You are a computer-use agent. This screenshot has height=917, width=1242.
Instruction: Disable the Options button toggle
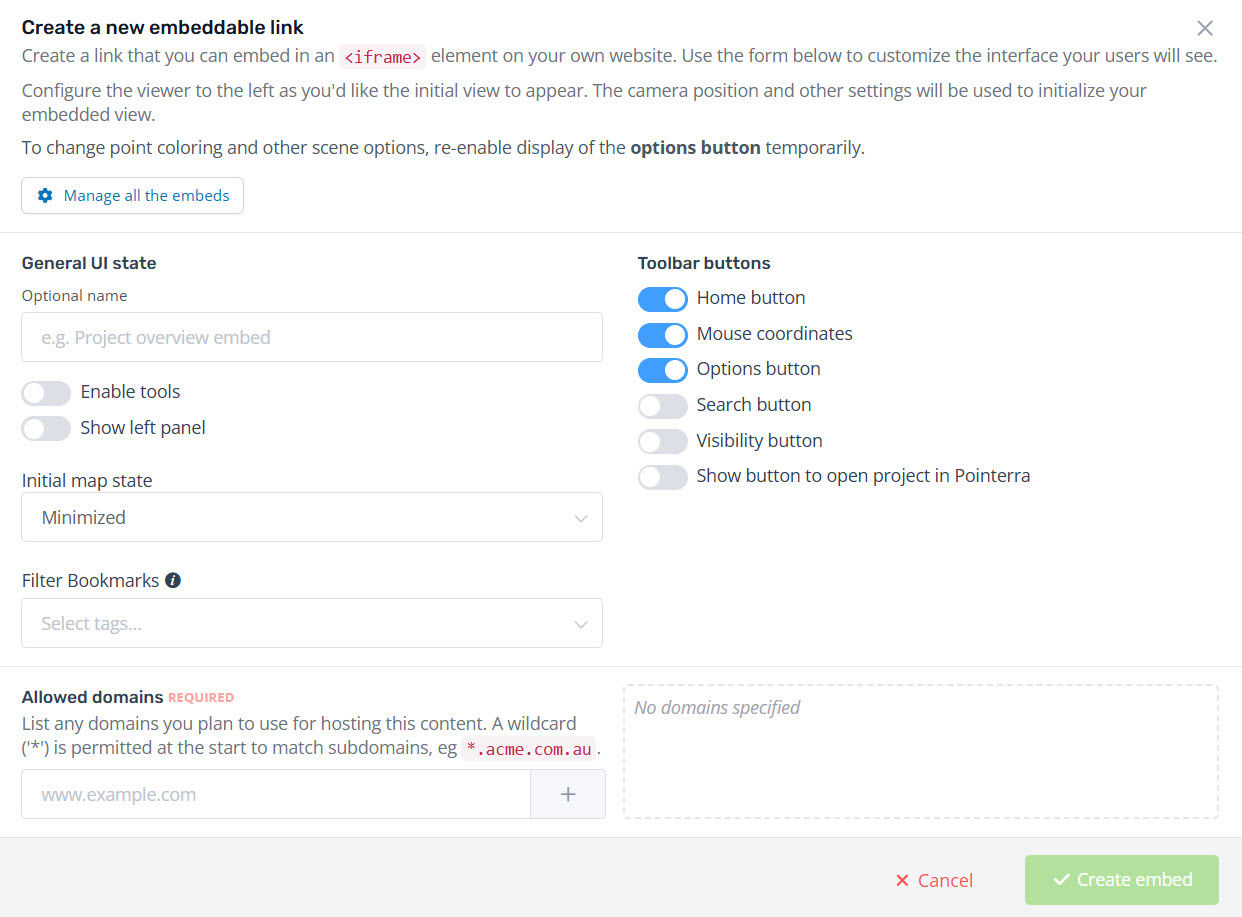[x=663, y=369]
